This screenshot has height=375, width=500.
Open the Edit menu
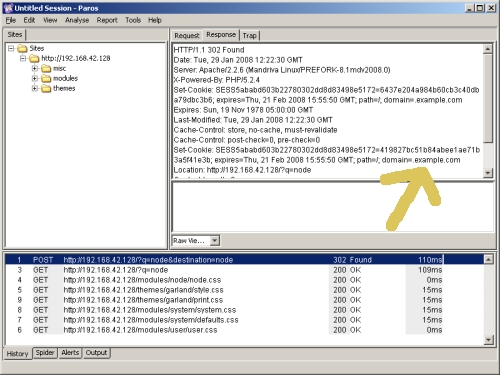click(x=29, y=20)
